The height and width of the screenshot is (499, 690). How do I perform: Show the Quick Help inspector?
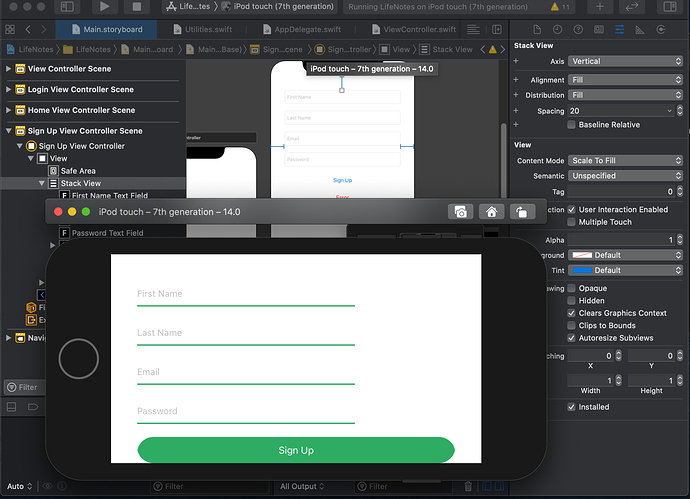[578, 29]
